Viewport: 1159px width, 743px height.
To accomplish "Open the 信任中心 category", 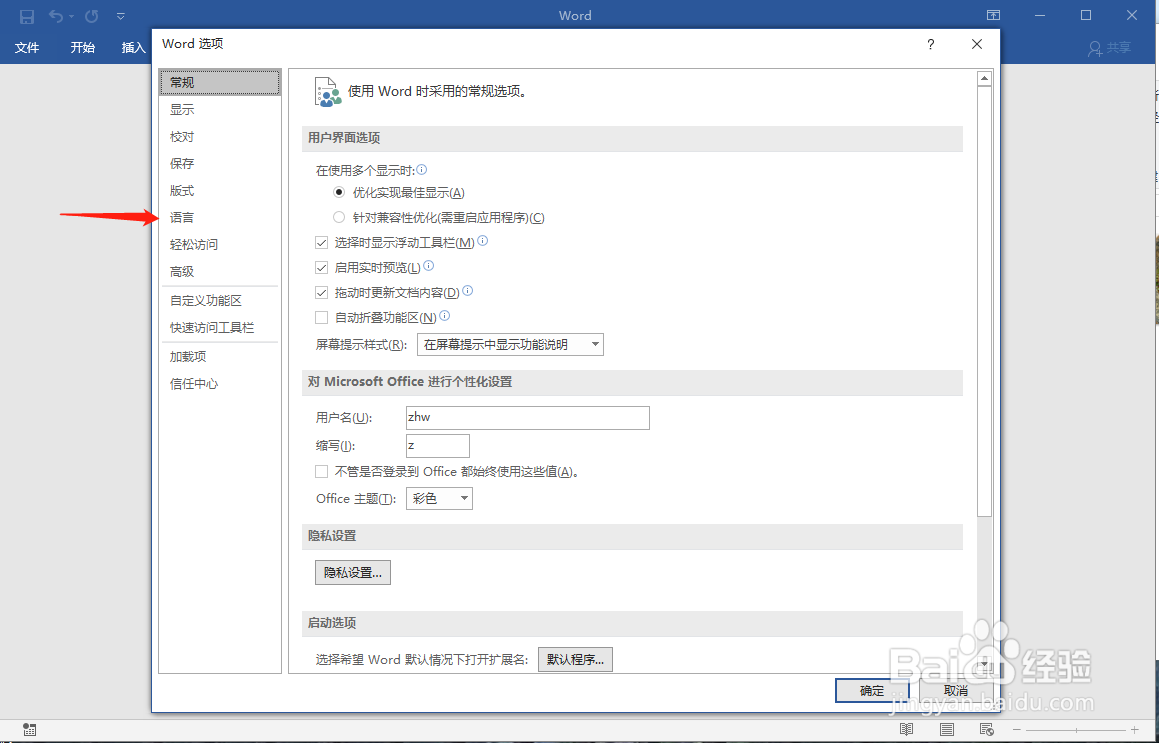I will pyautogui.click(x=220, y=384).
